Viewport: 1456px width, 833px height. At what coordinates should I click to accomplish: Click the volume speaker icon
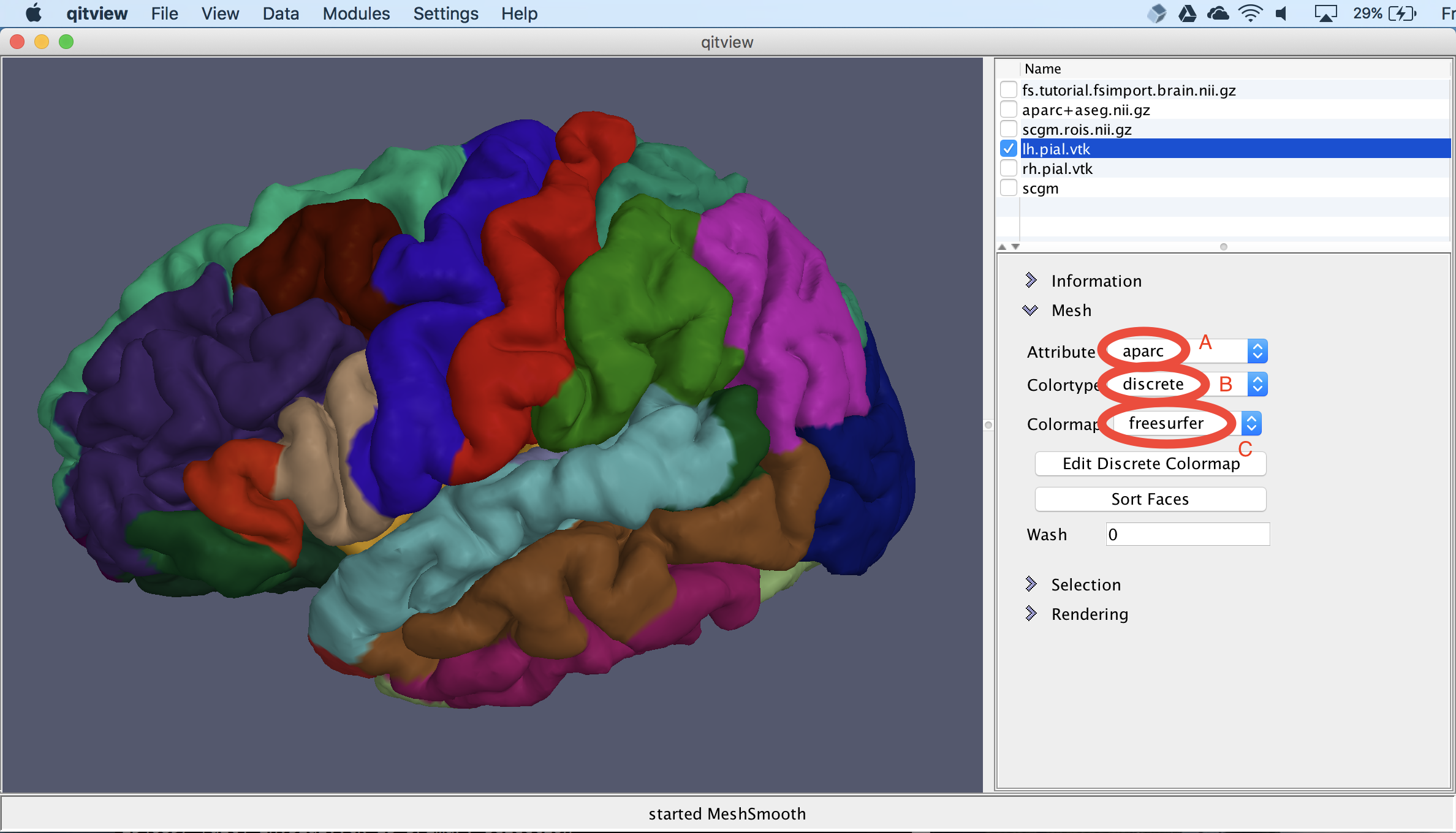[x=1281, y=13]
